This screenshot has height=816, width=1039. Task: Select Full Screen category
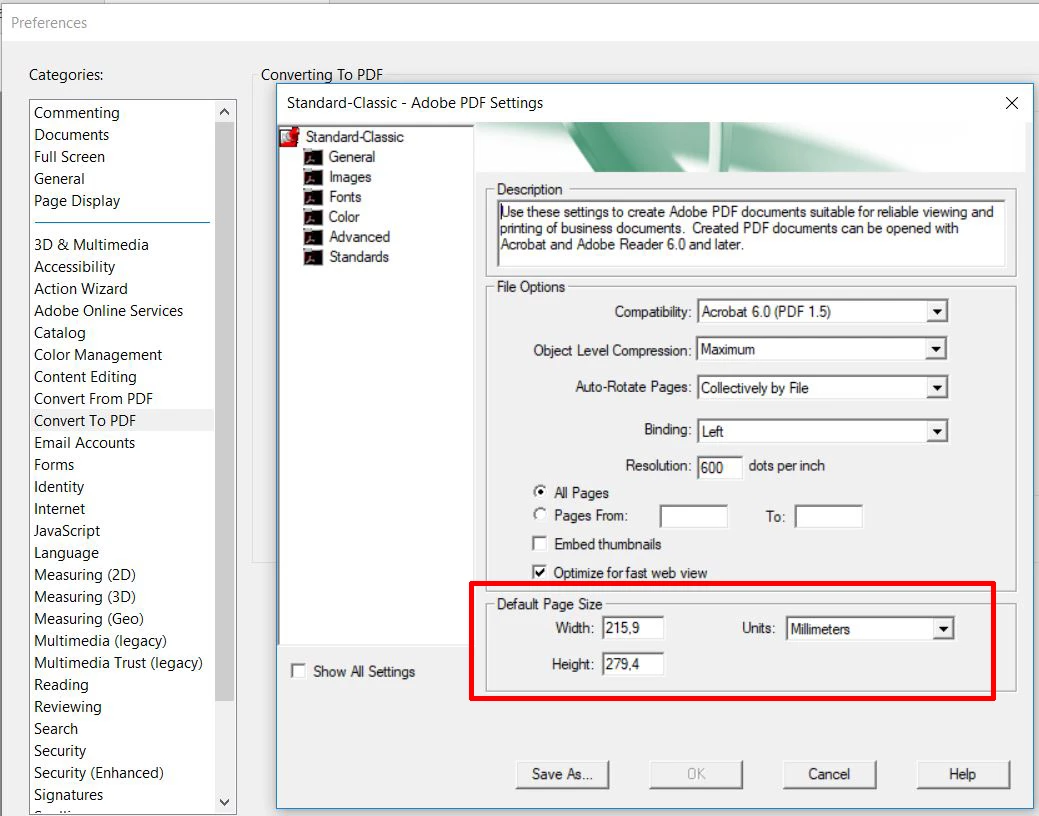pos(70,156)
